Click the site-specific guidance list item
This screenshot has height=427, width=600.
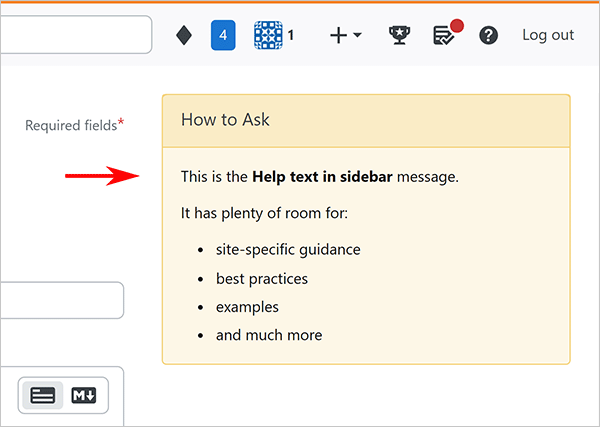(288, 249)
